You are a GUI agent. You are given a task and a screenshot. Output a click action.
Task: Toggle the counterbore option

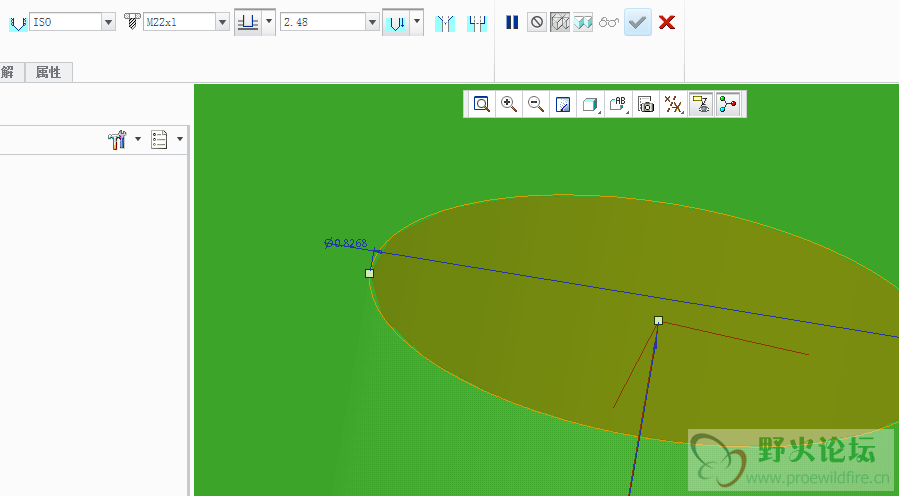pyautogui.click(x=477, y=23)
